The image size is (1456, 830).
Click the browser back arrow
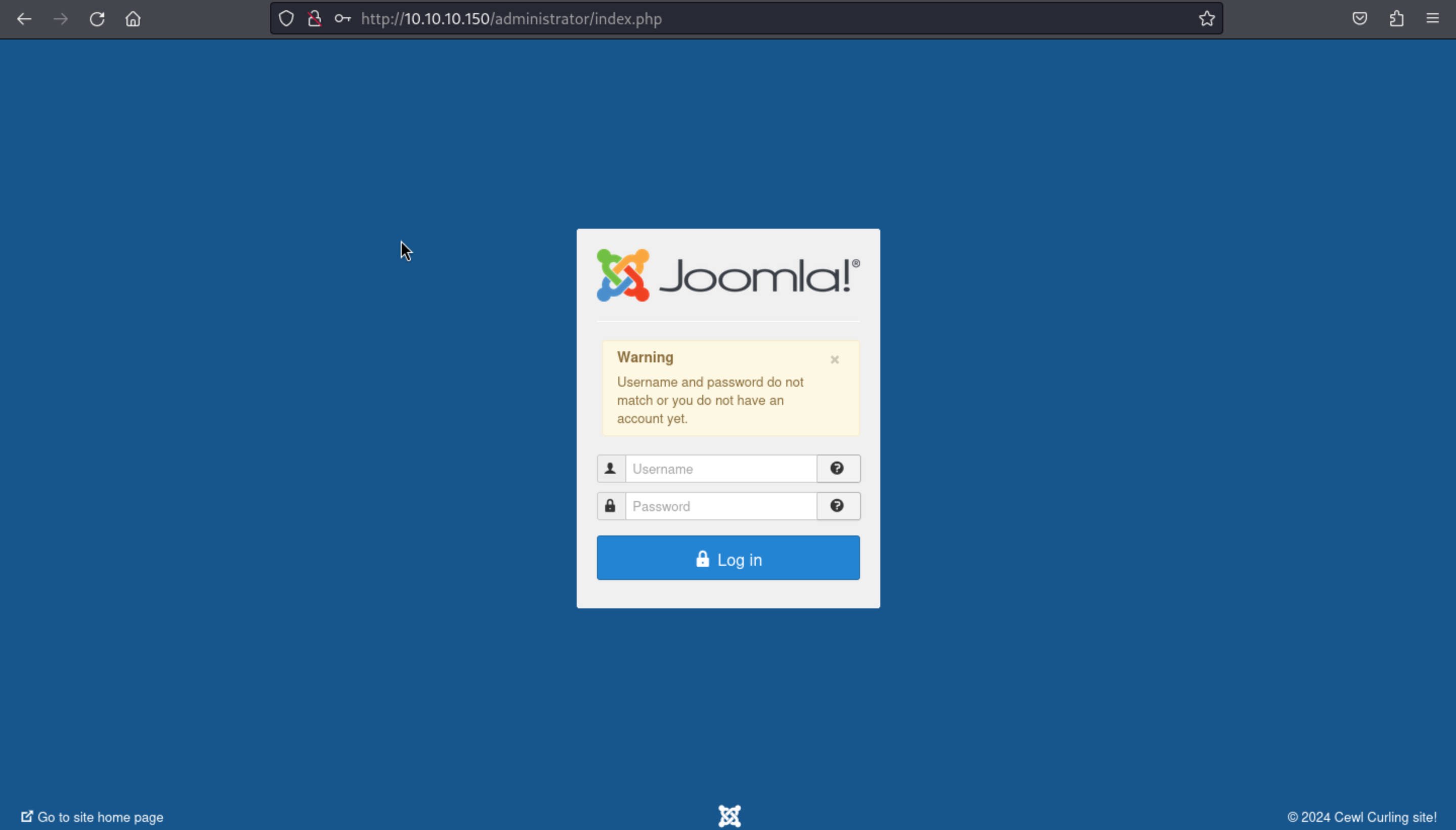24,19
